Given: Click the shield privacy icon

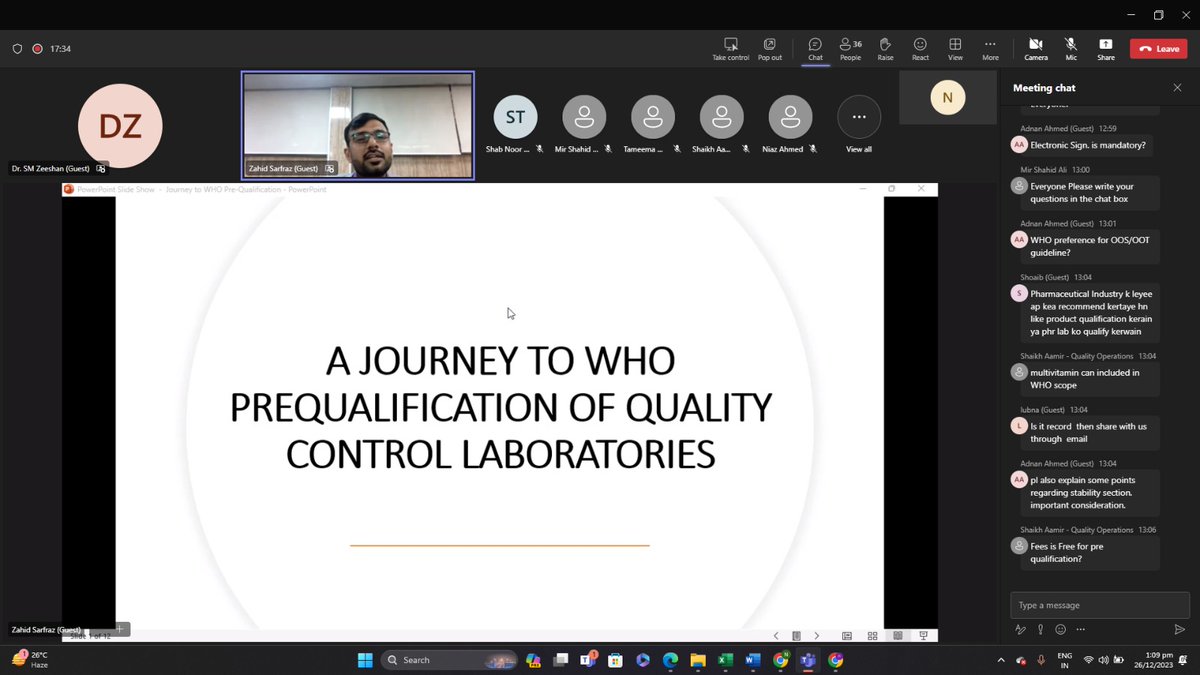Looking at the screenshot, I should point(17,48).
